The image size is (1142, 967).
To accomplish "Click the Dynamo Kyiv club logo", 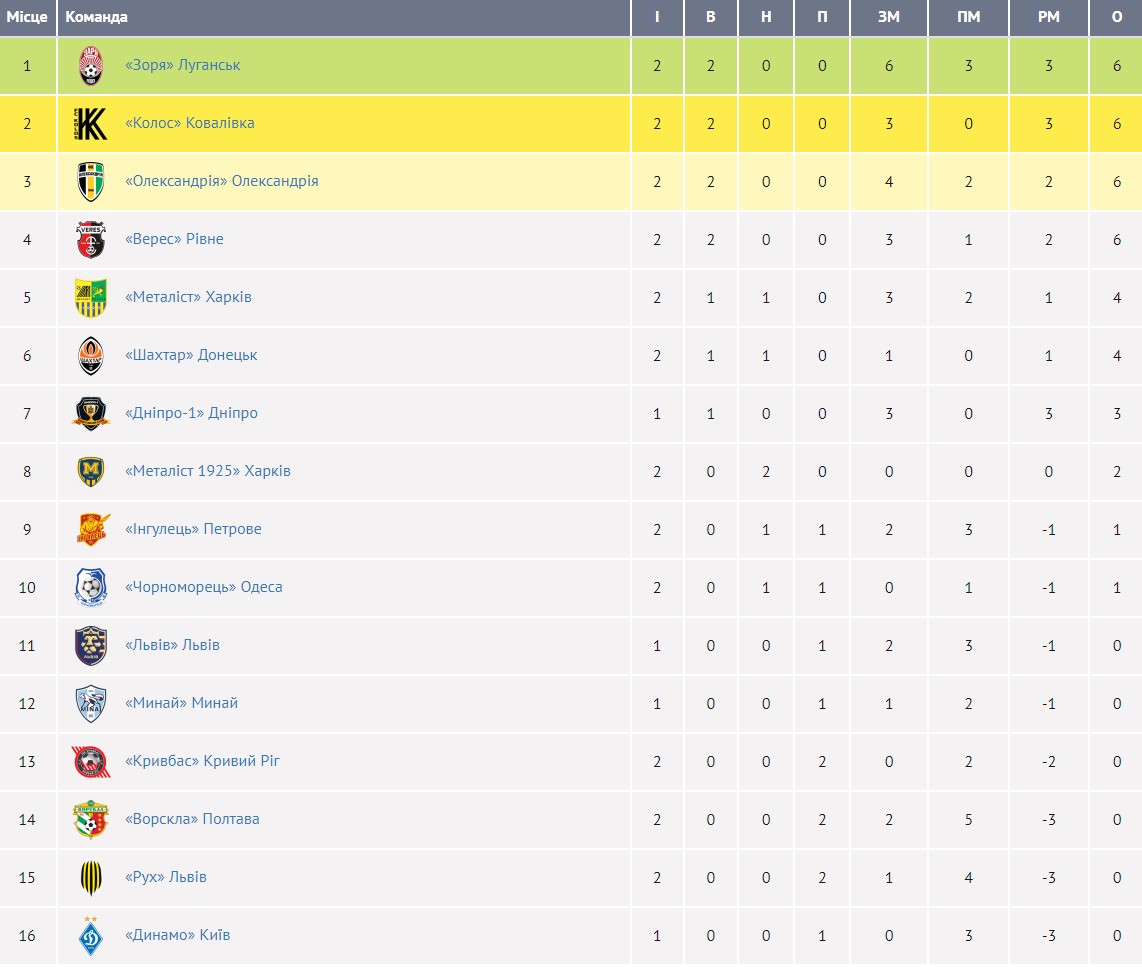I will tap(91, 936).
